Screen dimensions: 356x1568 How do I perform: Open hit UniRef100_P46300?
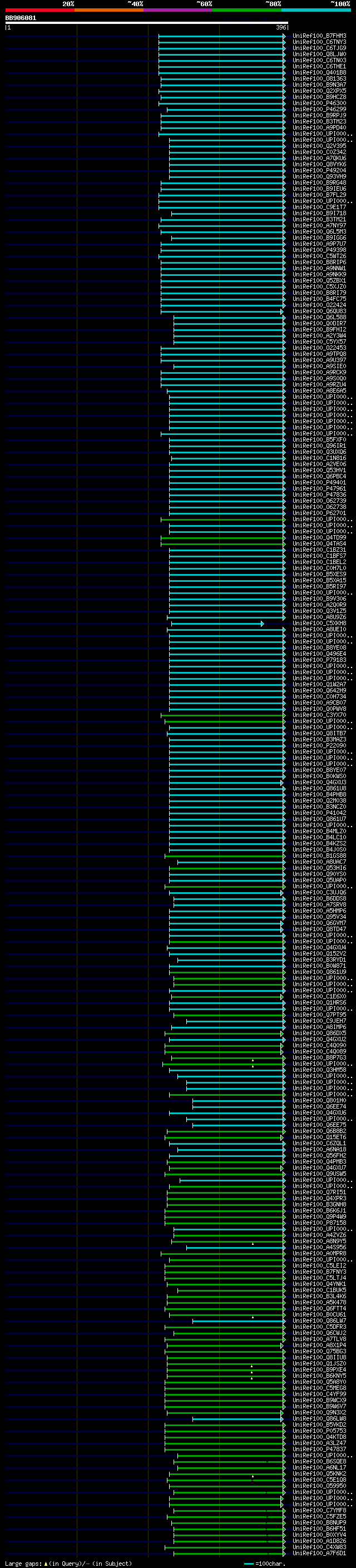(319, 103)
